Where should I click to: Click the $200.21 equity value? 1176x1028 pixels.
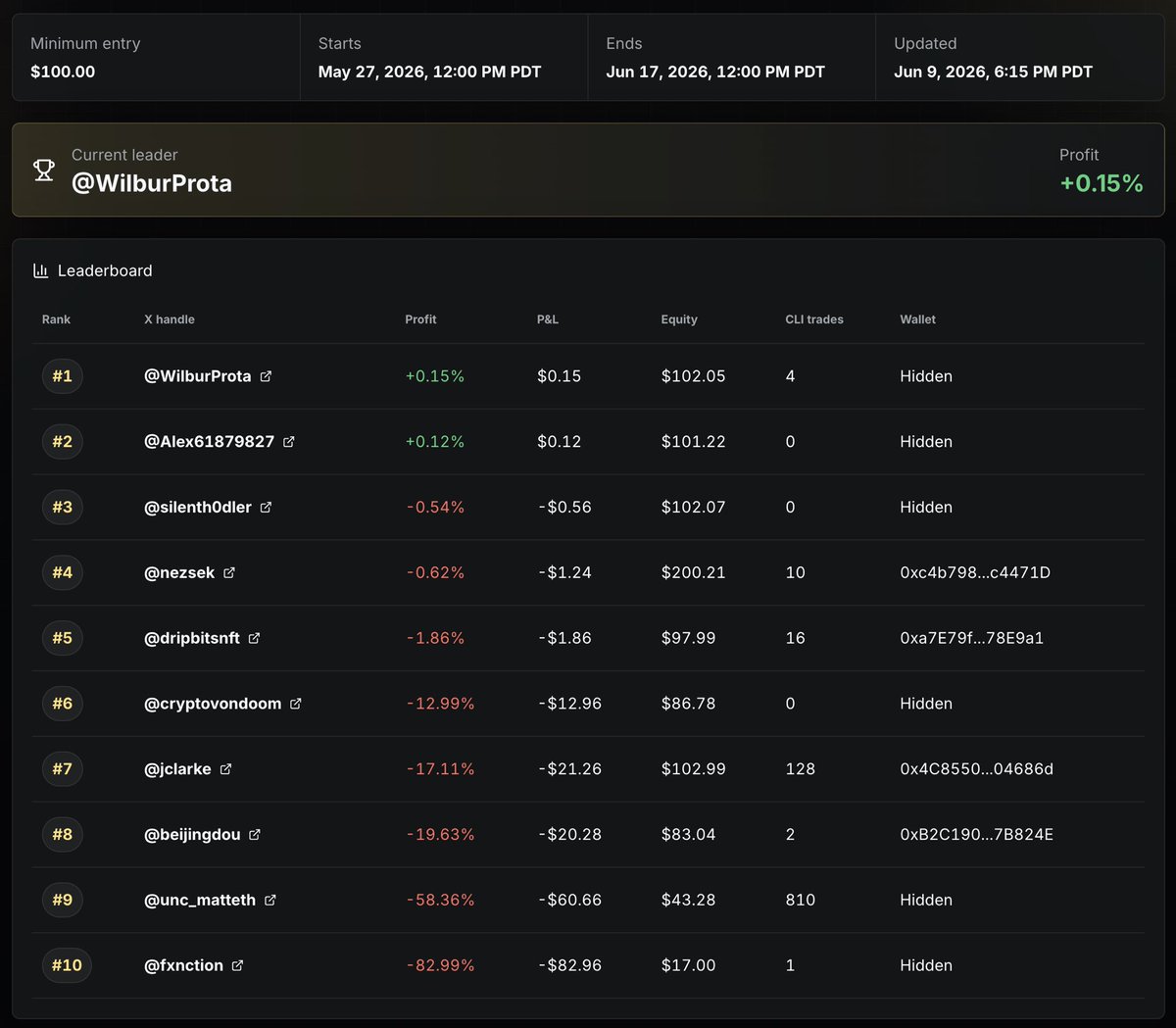point(694,573)
